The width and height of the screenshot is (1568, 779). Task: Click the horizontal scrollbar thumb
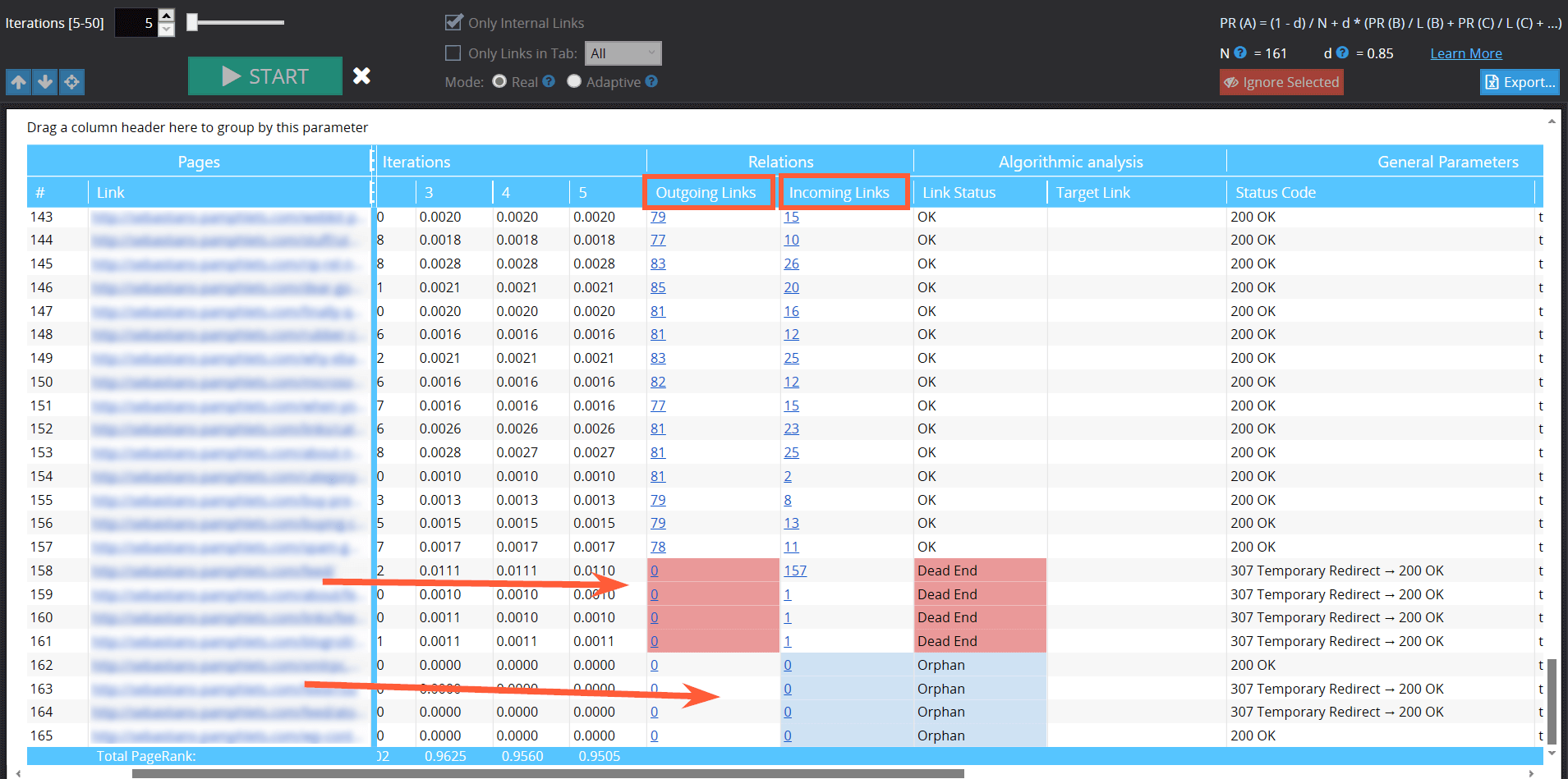548,773
